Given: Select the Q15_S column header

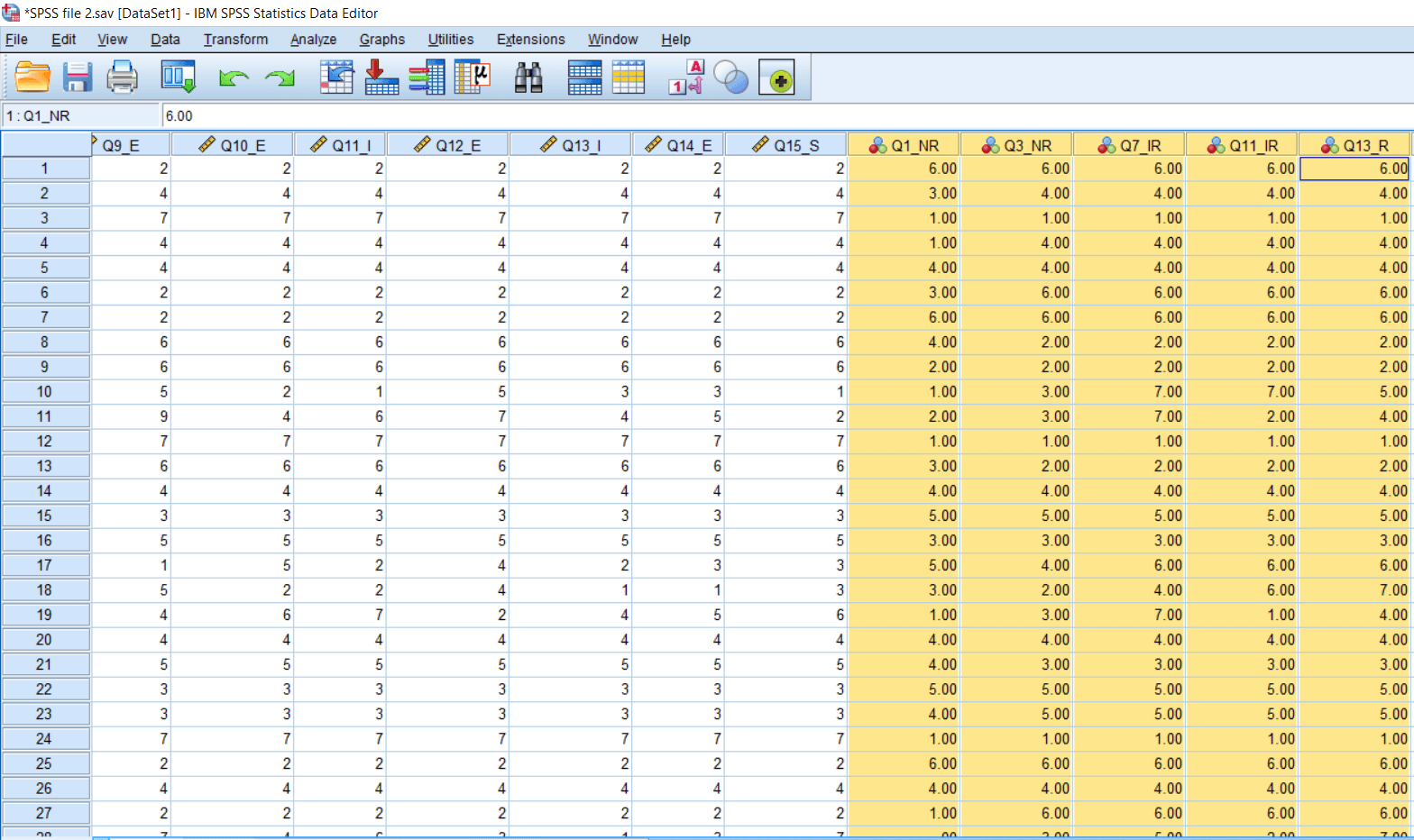Looking at the screenshot, I should [x=785, y=145].
